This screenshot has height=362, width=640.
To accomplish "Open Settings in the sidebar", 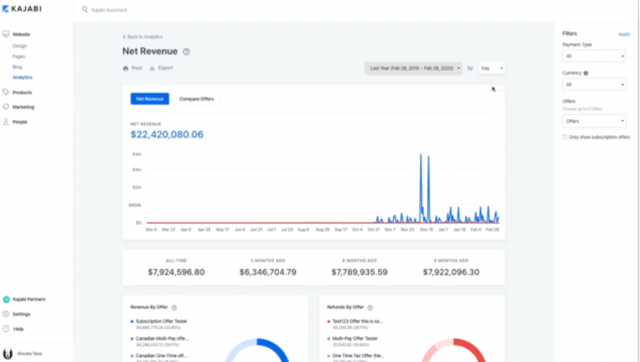I will pos(21,314).
